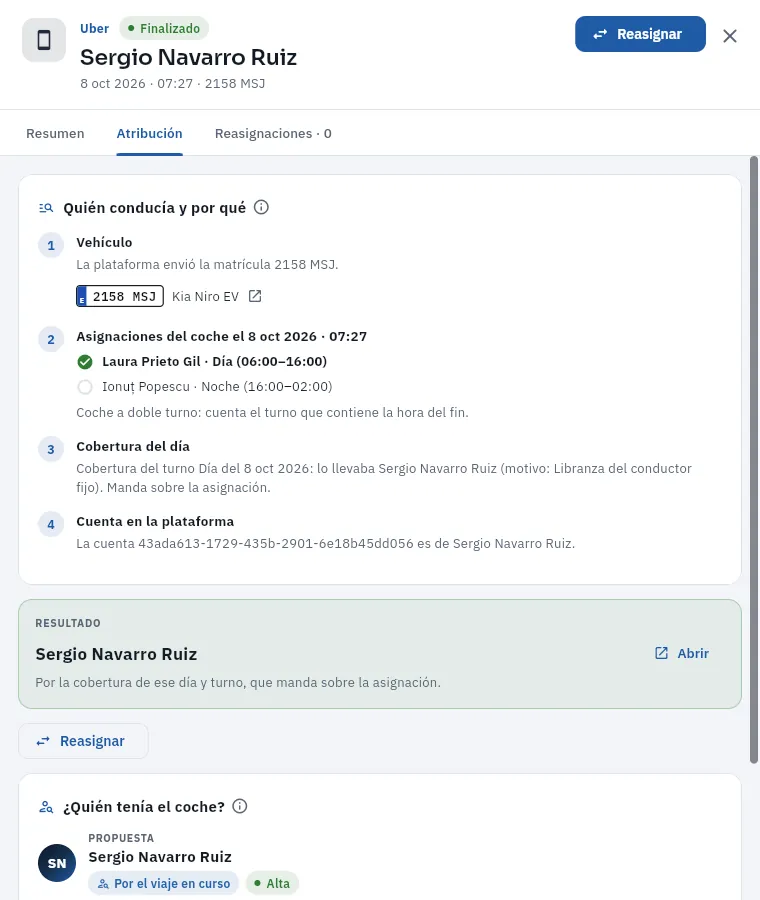This screenshot has height=900, width=760.
Task: Click the person-search icon by ¿Quién tenía el coche?
Action: (46, 807)
